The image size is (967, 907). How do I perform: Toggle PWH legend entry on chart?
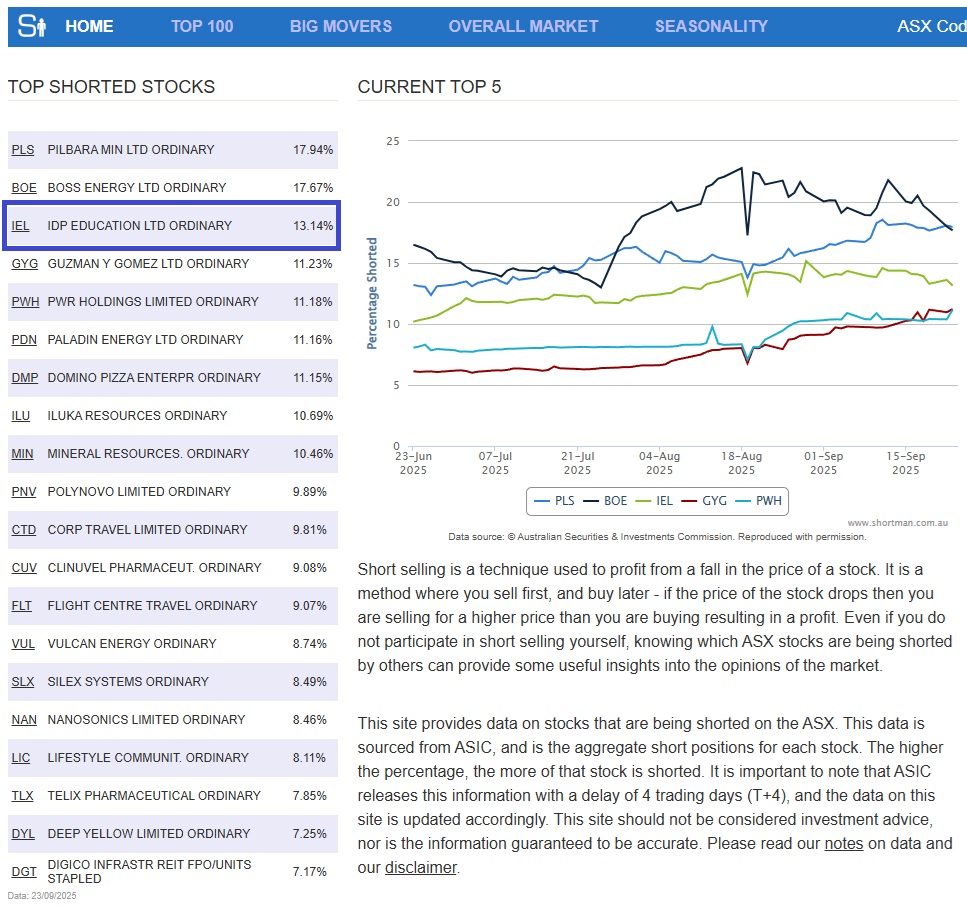tap(757, 501)
